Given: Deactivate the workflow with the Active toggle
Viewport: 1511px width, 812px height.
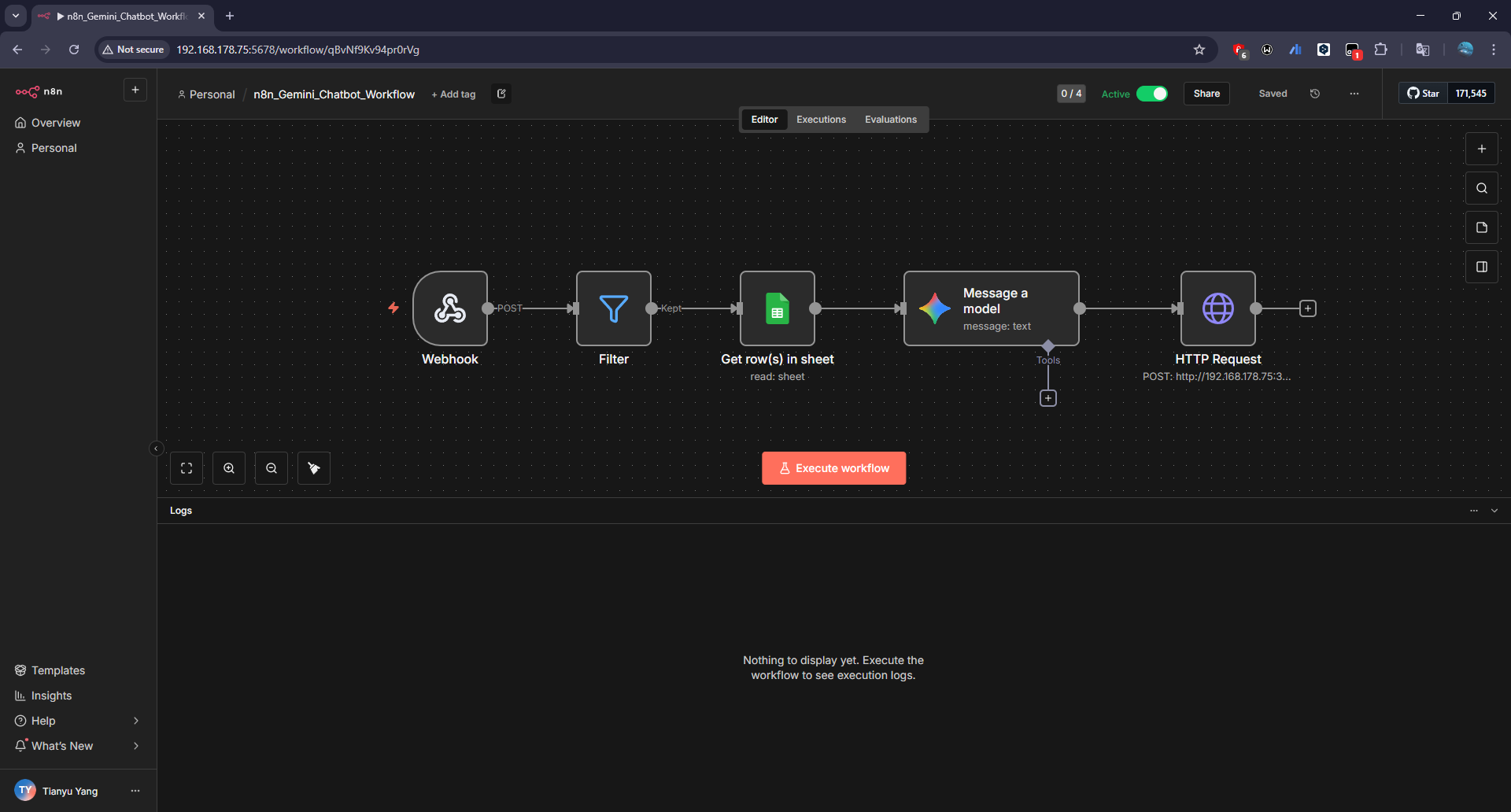Looking at the screenshot, I should [x=1152, y=94].
